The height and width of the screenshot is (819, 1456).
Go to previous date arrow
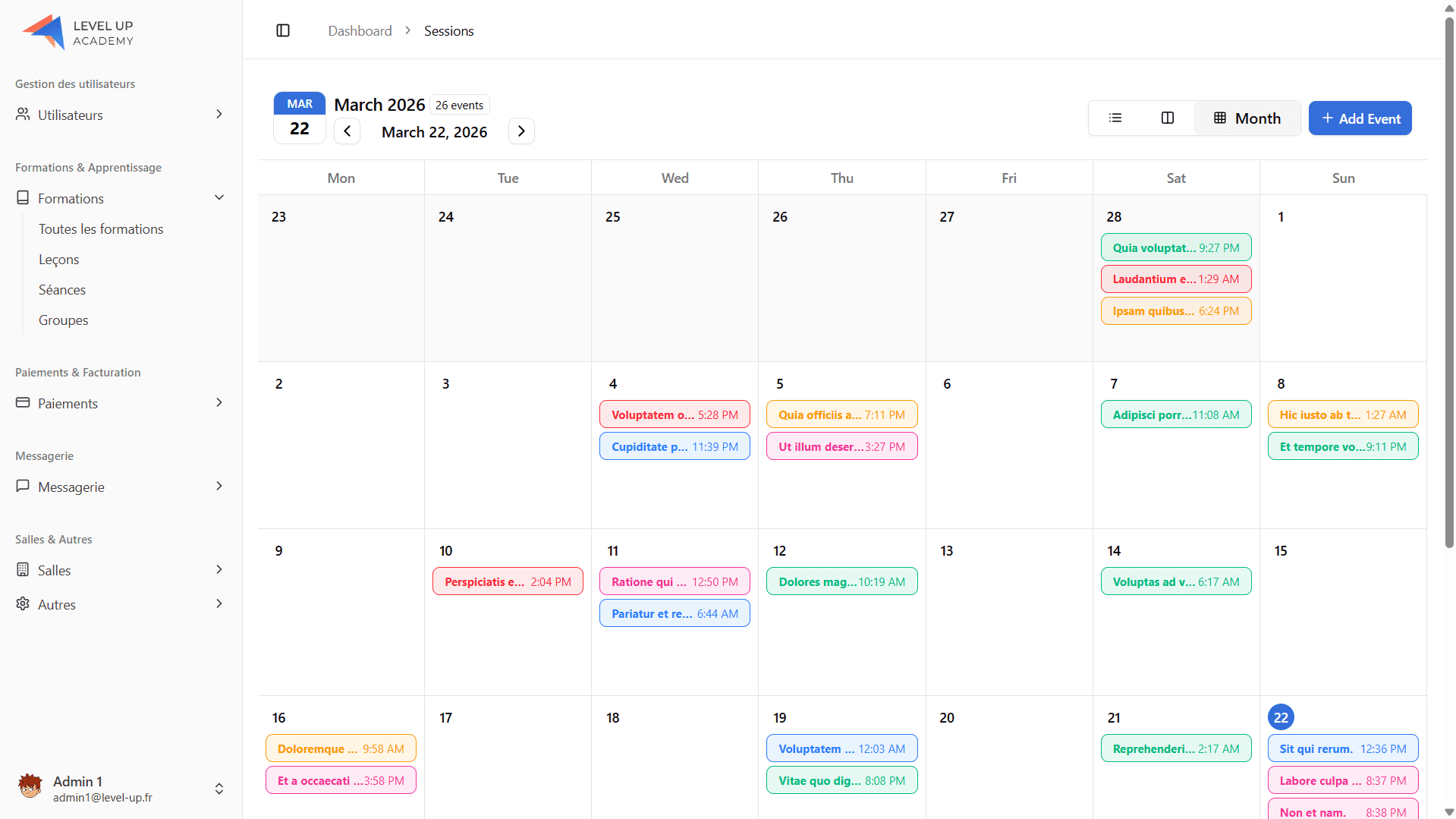[347, 131]
